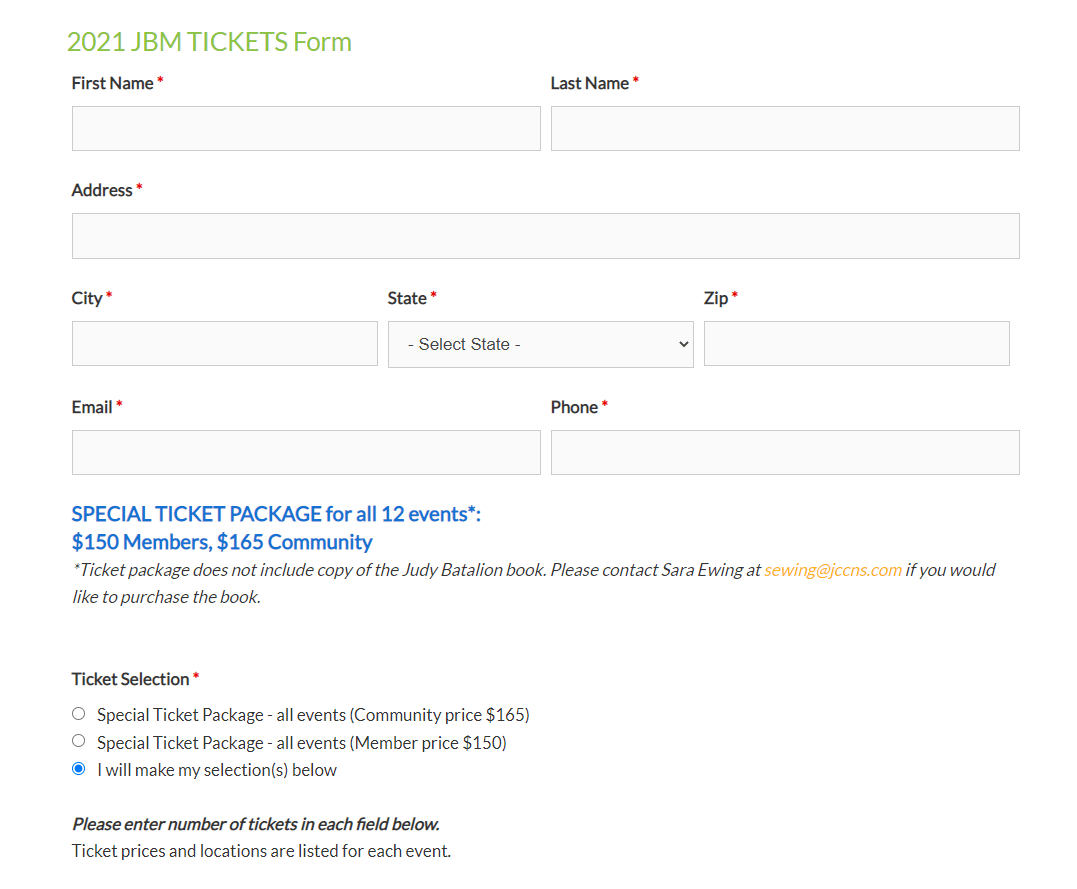This screenshot has height=889, width=1077.
Task: Open the State selection dropdown
Action: pos(540,344)
